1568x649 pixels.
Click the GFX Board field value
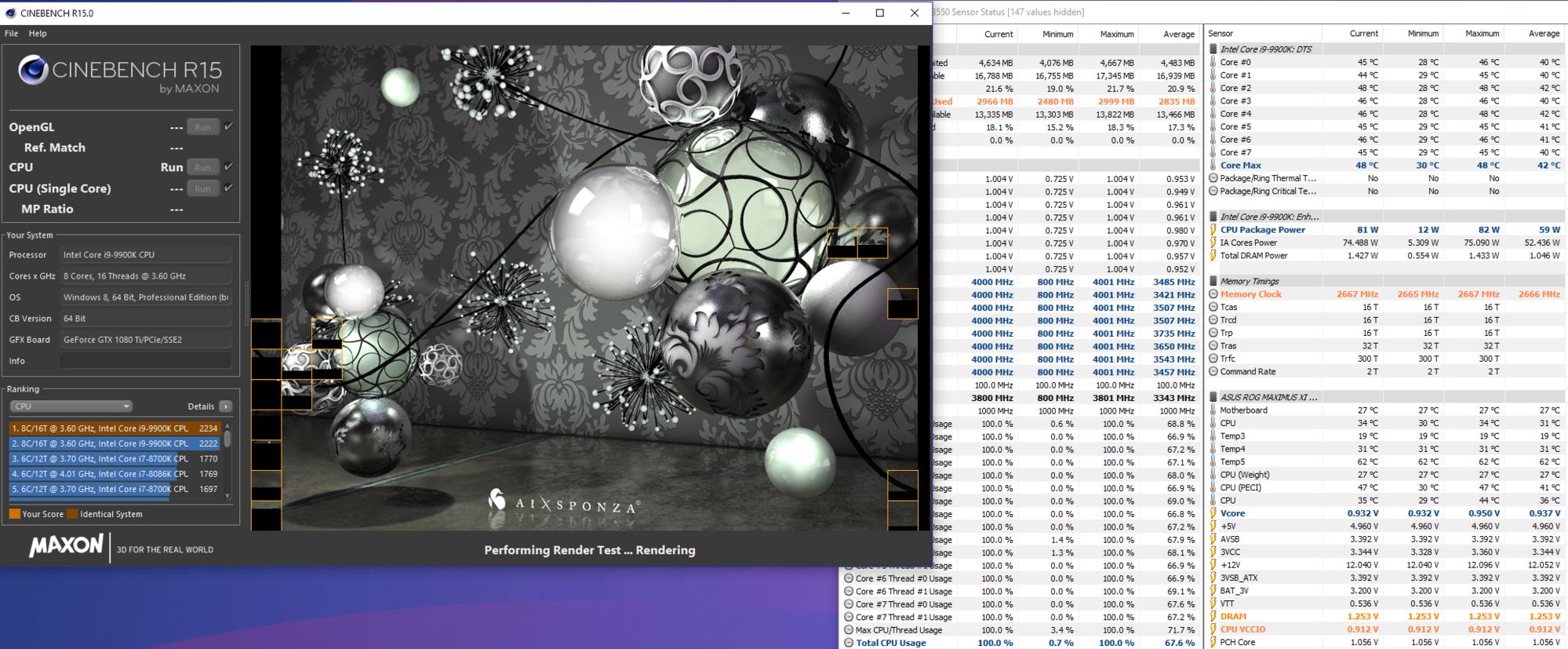(x=145, y=340)
